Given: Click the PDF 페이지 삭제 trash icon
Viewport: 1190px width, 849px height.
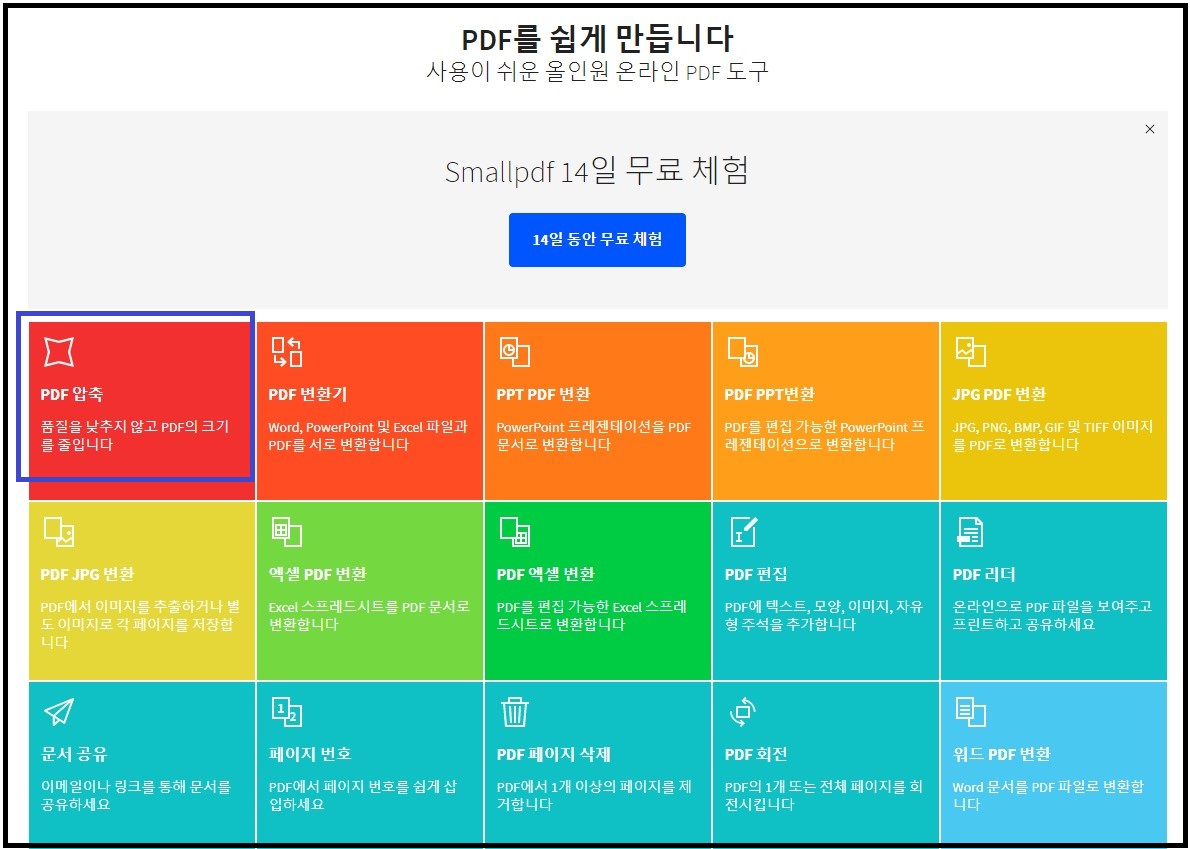Looking at the screenshot, I should (x=515, y=712).
